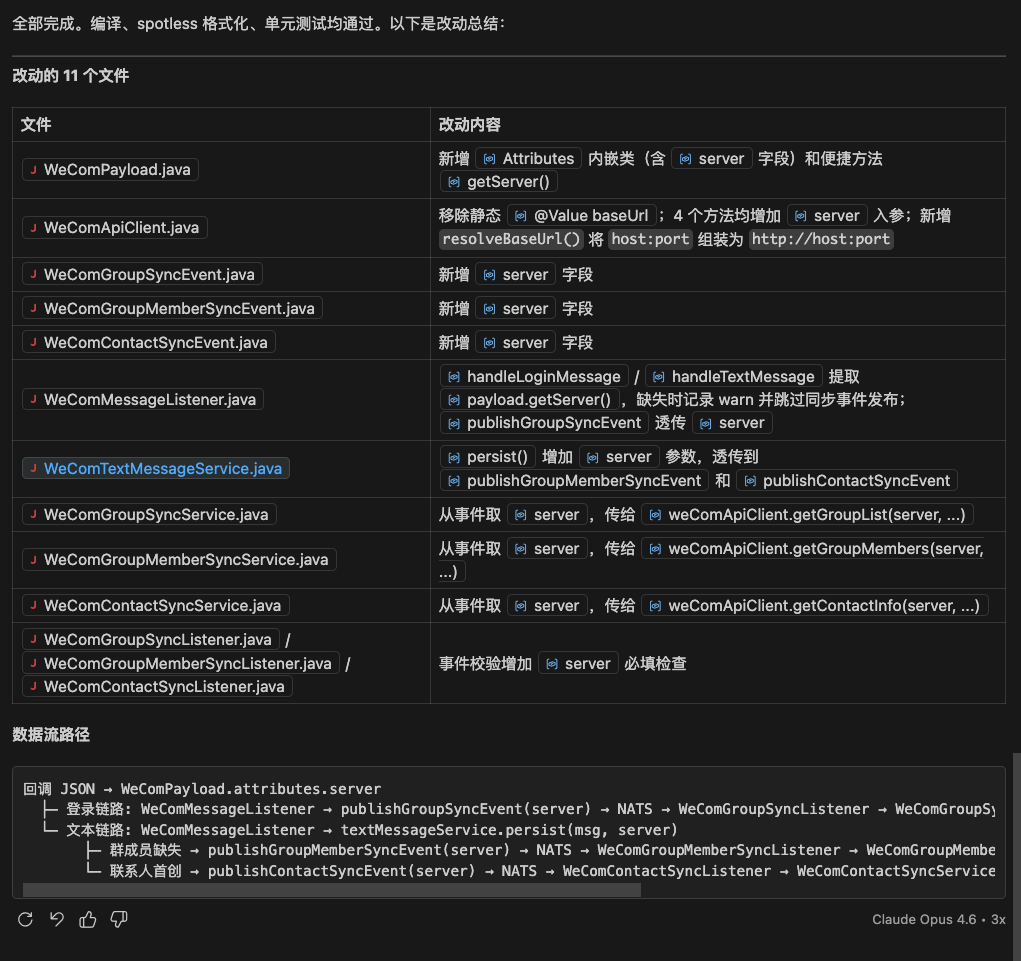This screenshot has width=1021, height=961.
Task: Click the 联系人首创 line in code block
Action: (540, 870)
